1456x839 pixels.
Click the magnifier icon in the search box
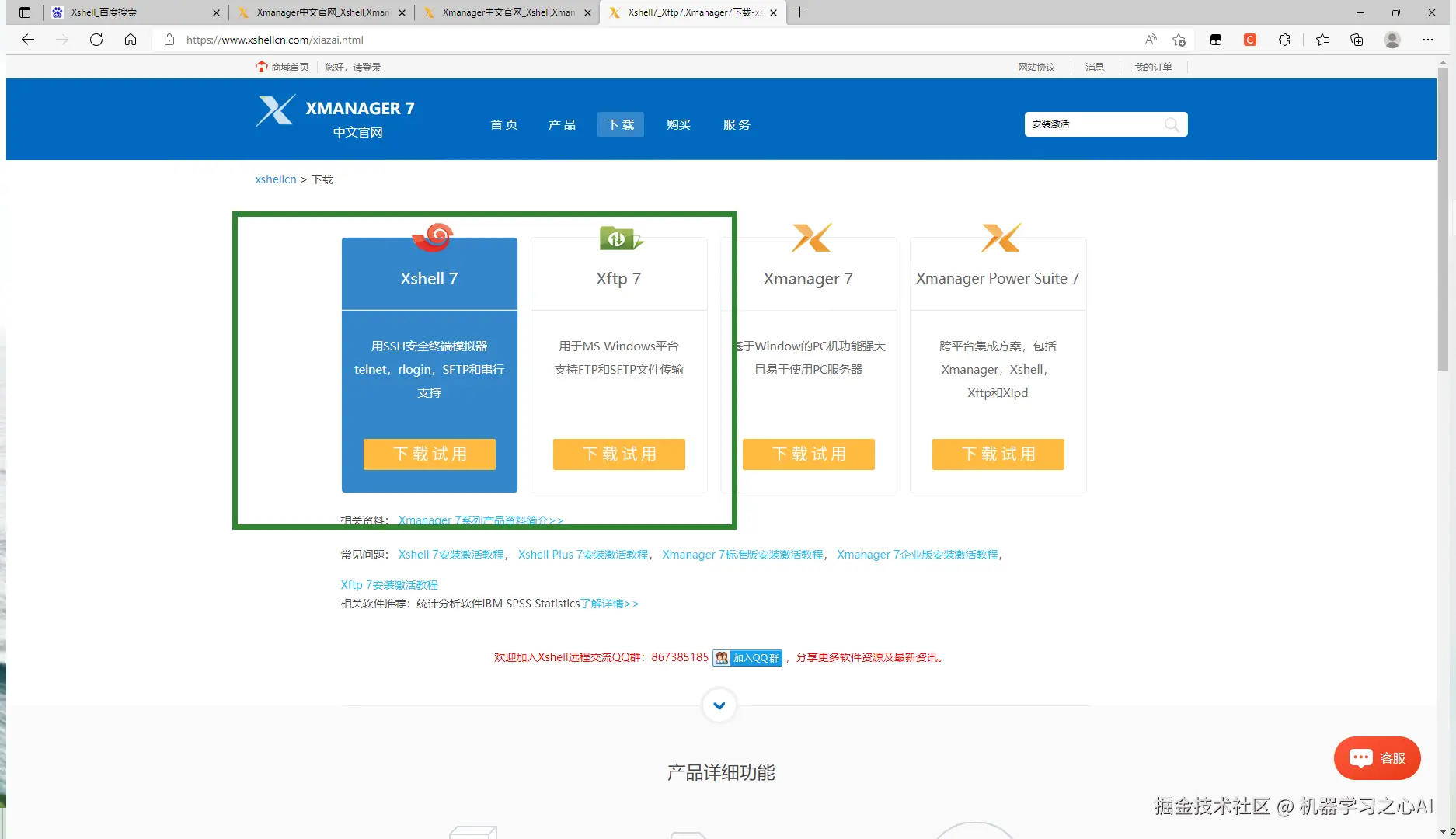coord(1172,124)
